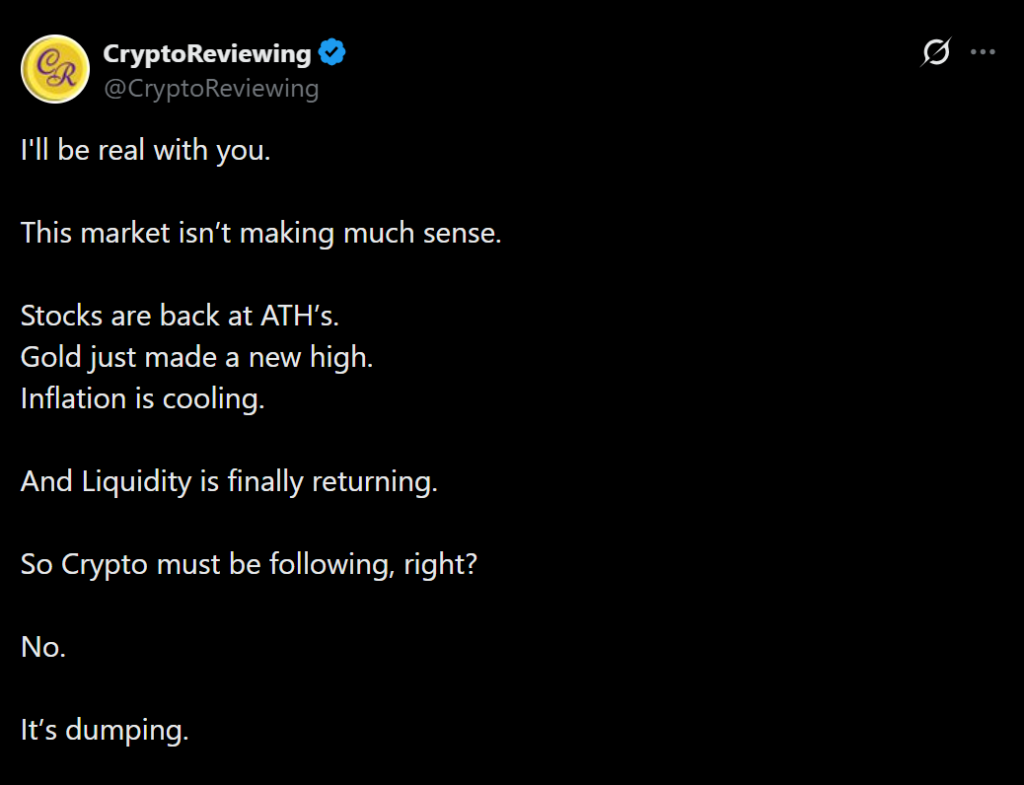Click the "This market isn't making much sense" line
This screenshot has width=1024, height=785.
pos(261,234)
